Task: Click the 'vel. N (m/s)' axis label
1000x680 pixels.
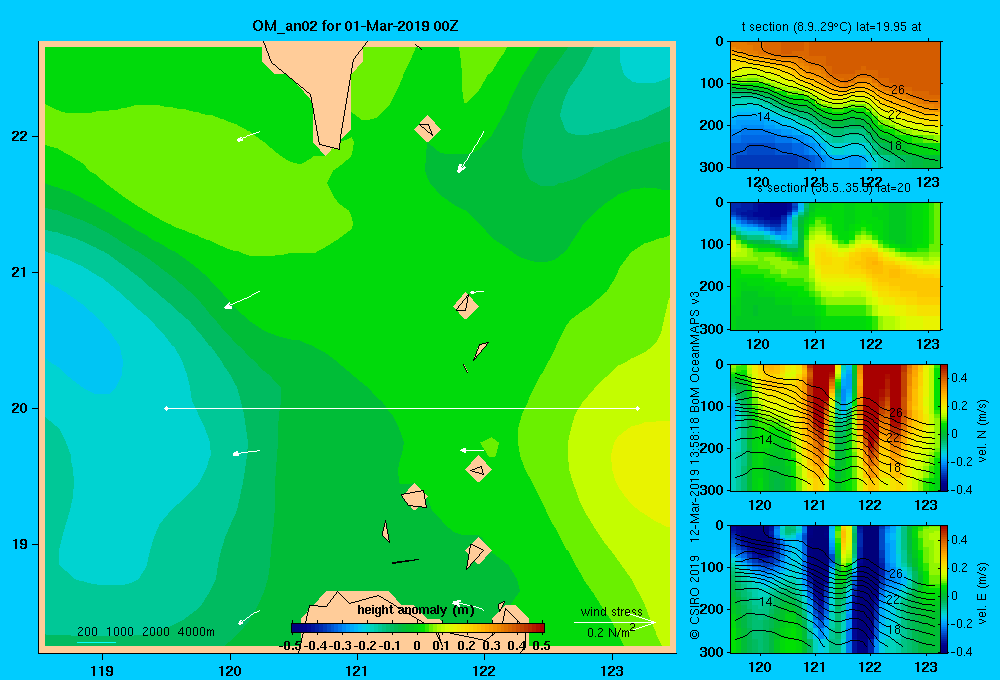Action: (983, 431)
